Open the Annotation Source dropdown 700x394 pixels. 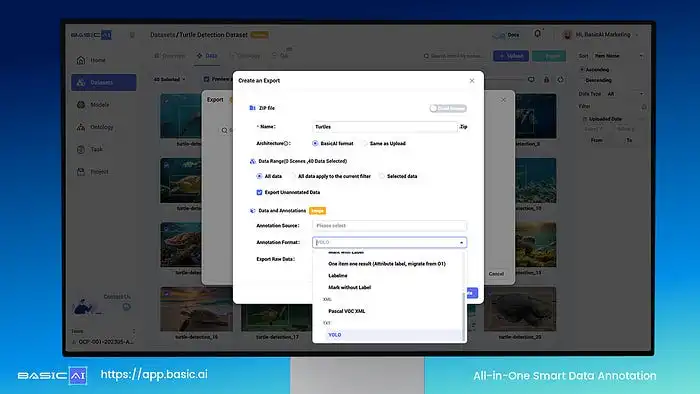(390, 226)
